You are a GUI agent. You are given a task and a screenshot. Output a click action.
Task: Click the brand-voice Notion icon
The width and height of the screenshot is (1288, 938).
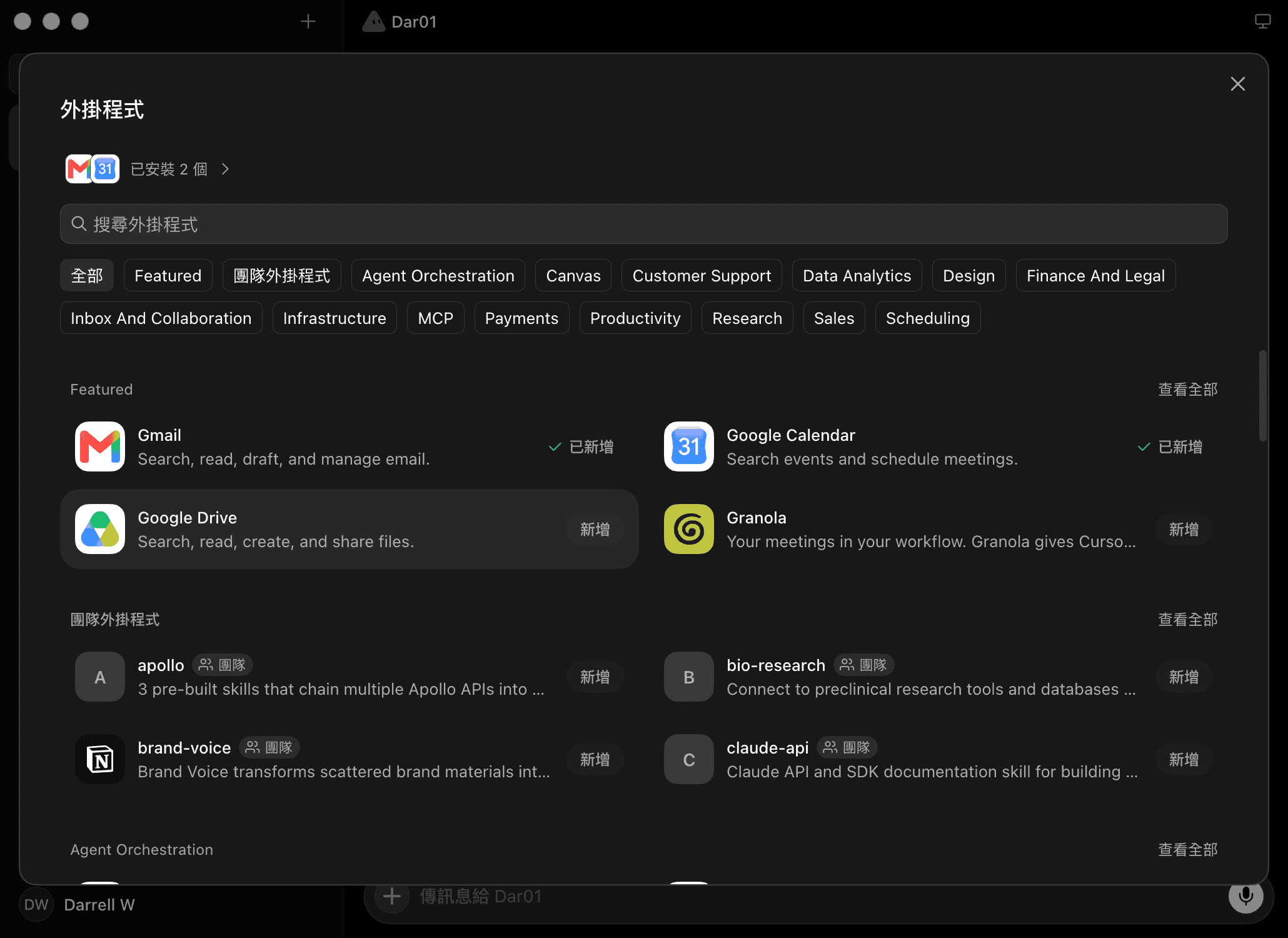[100, 759]
